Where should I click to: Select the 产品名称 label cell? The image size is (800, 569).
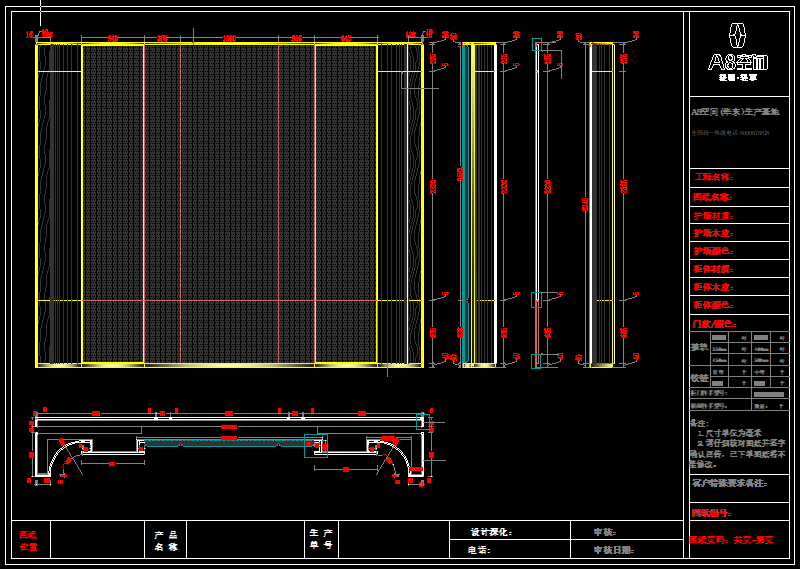point(165,541)
